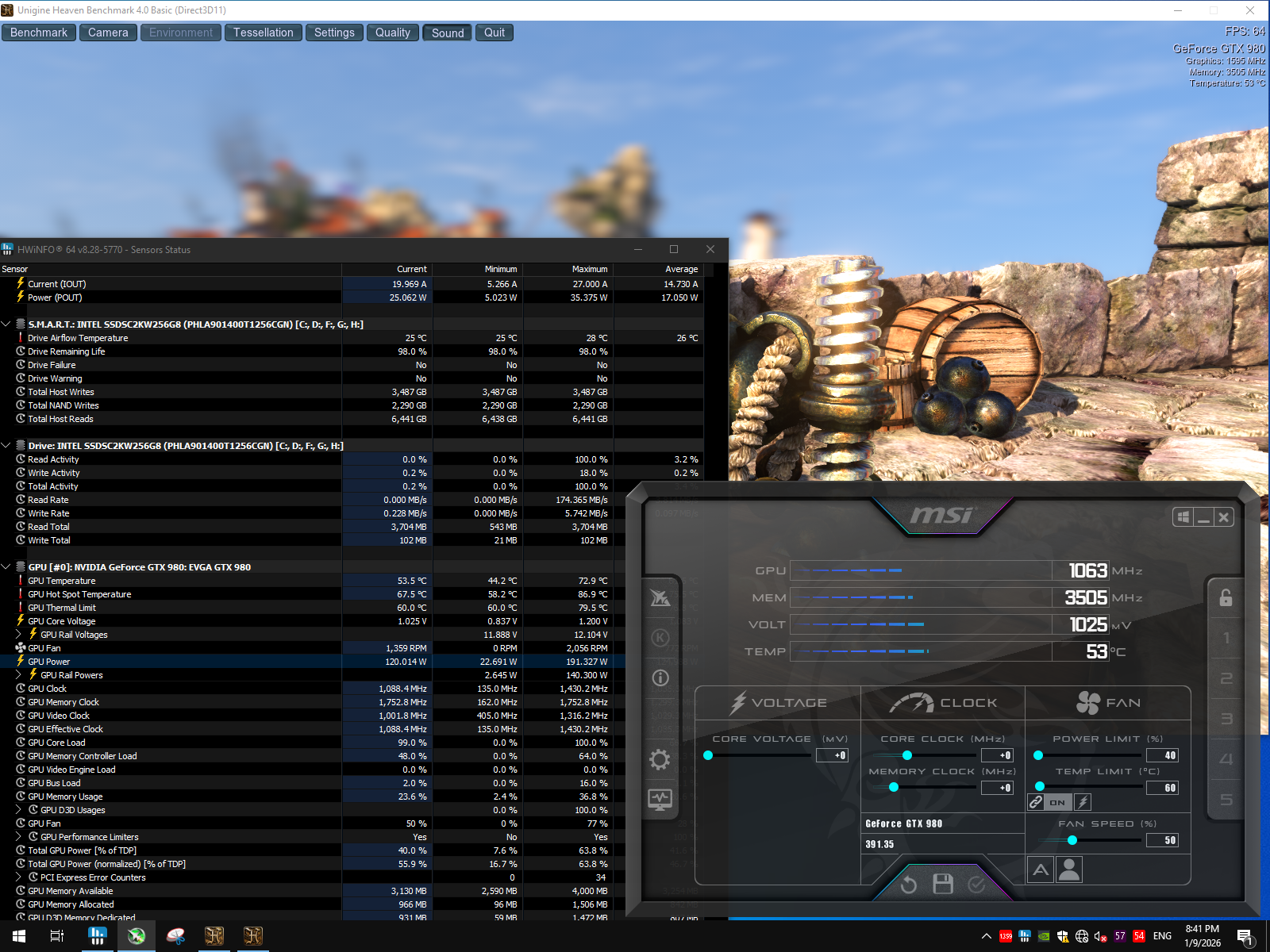Expand PCI Express Error Counters in HWiNFO
The image size is (1270, 952).
pos(19,877)
